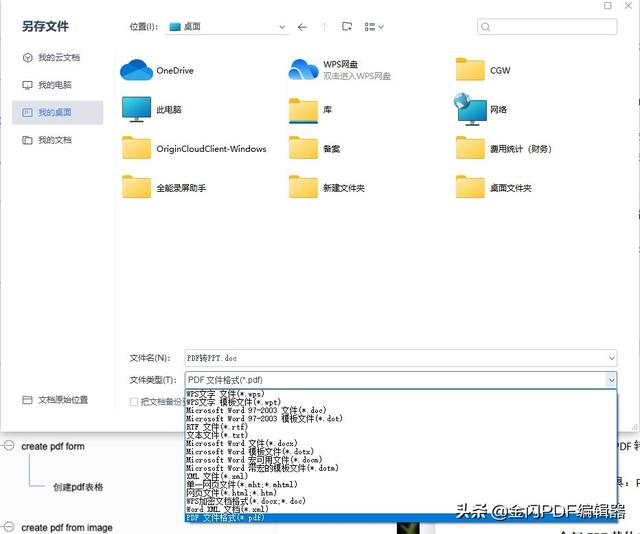Go up one folder level arrow
This screenshot has height=534, width=640.
324,27
